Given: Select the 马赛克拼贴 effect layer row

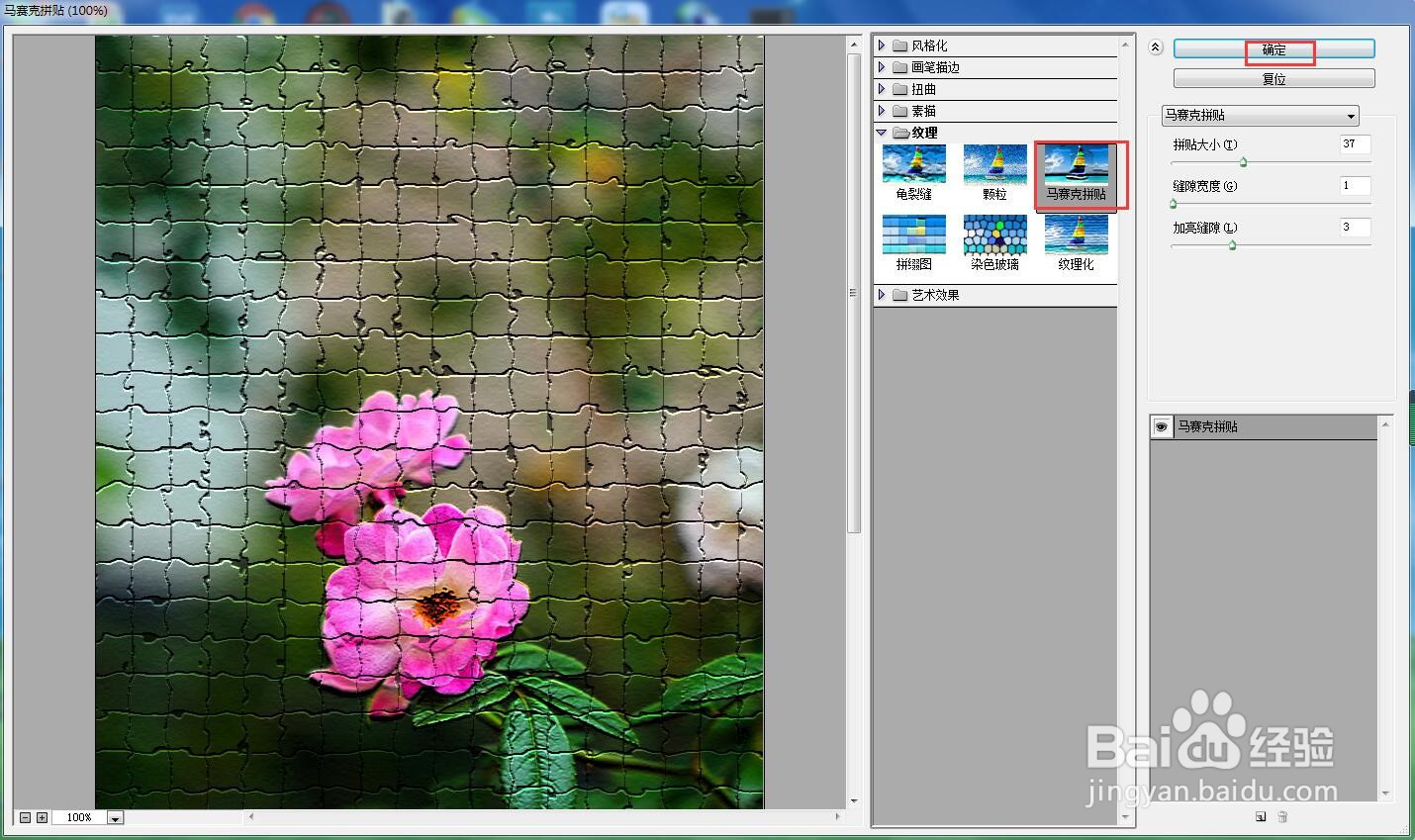Looking at the screenshot, I should [1264, 426].
